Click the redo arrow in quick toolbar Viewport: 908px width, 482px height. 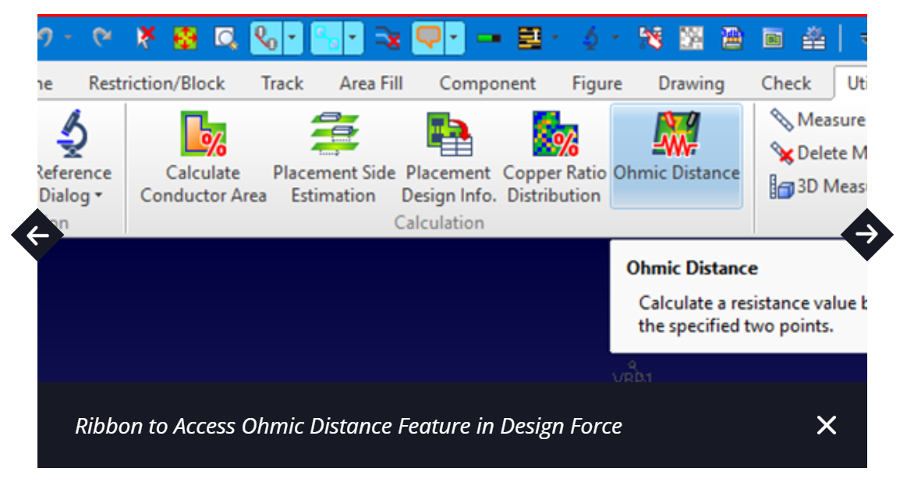(x=101, y=39)
